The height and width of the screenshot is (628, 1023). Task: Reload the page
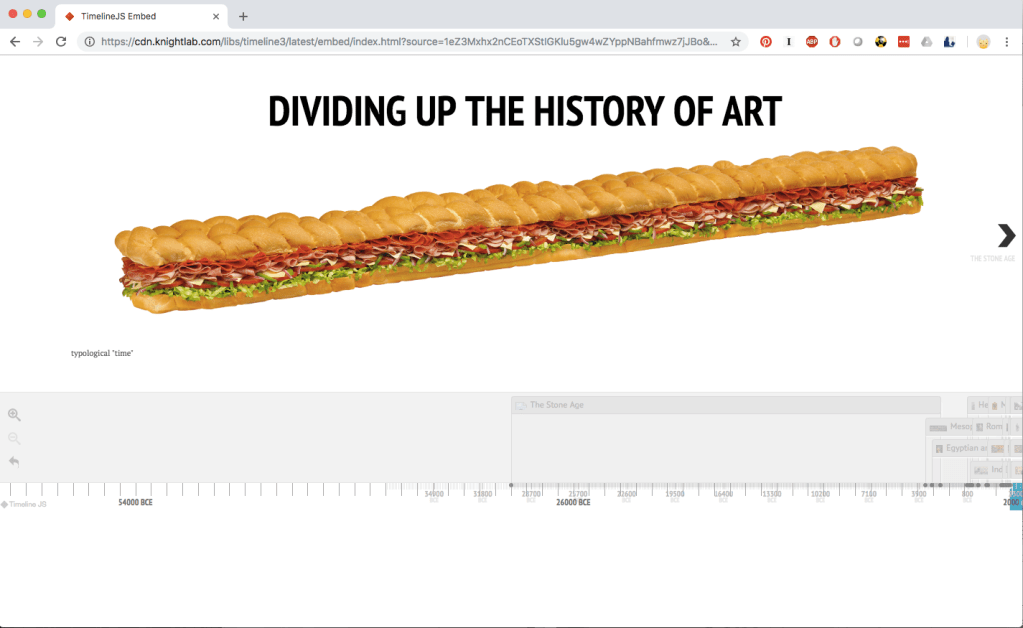point(61,42)
